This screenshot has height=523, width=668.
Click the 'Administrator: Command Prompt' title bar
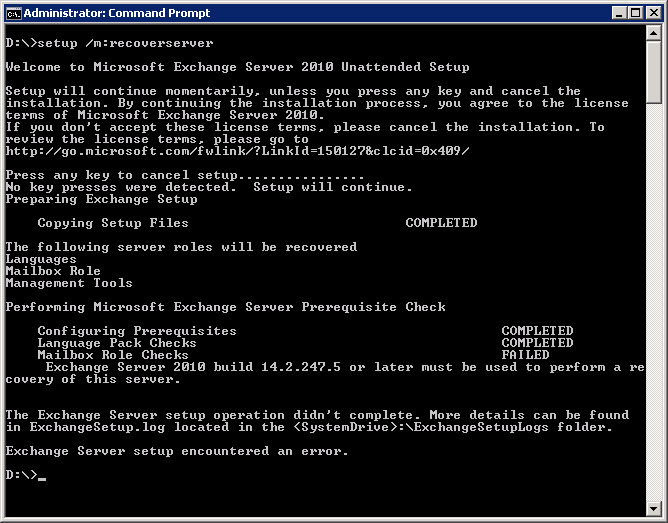point(300,13)
